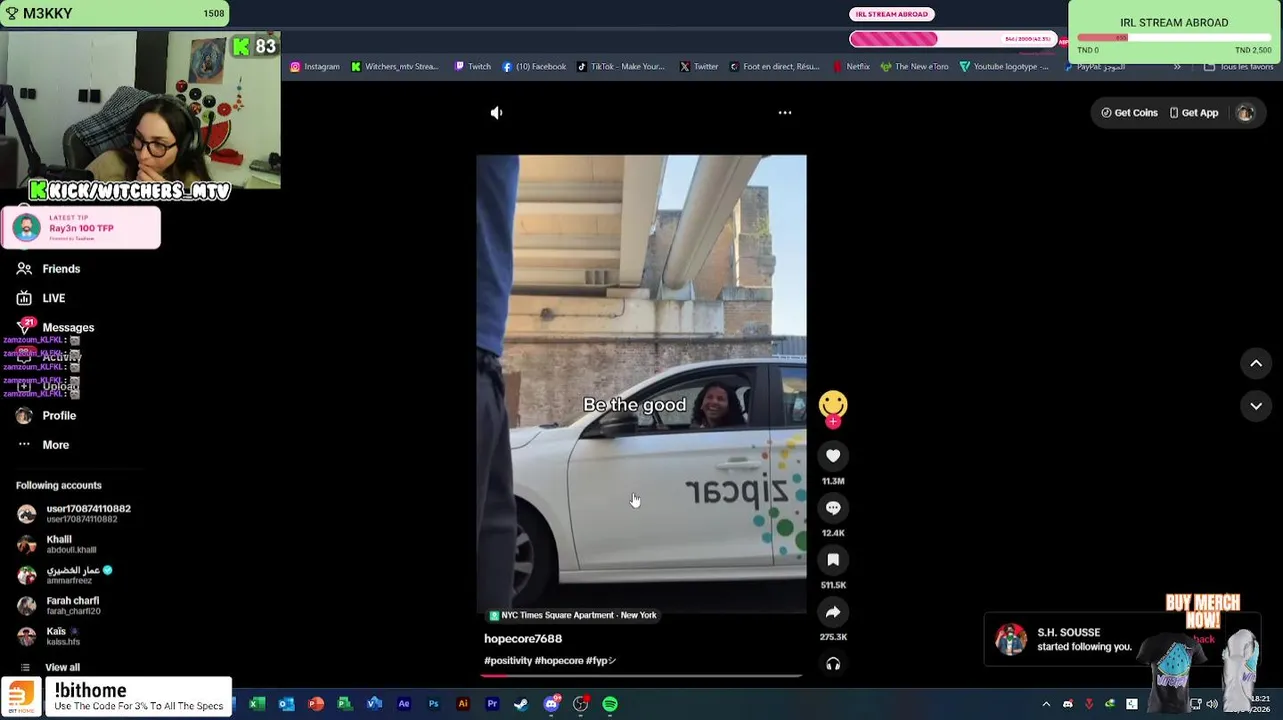Click the #positivity hashtag in the caption
The width and height of the screenshot is (1283, 720).
click(x=507, y=661)
